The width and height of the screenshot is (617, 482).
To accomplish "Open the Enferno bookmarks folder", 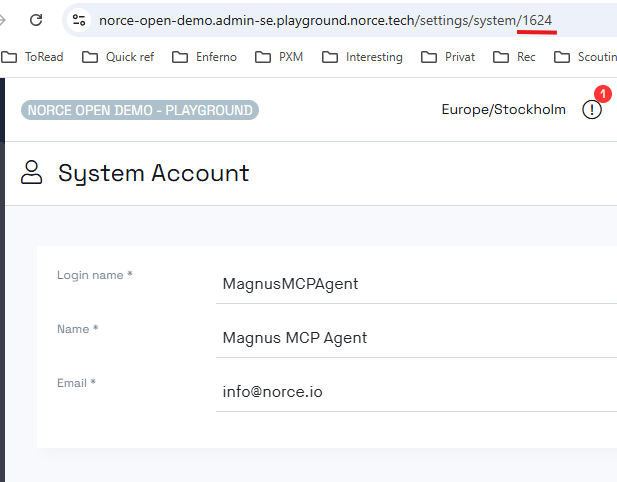I will [204, 57].
